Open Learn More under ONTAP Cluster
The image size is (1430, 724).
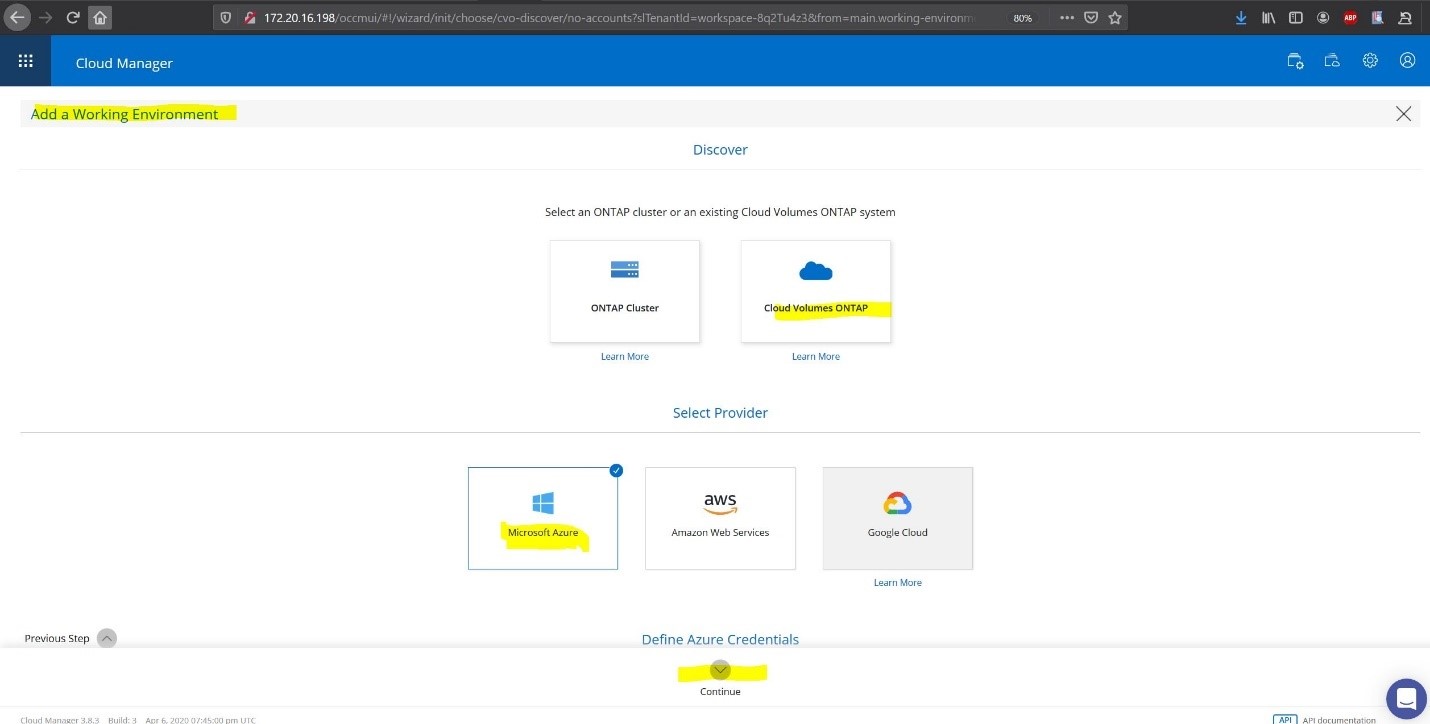625,357
